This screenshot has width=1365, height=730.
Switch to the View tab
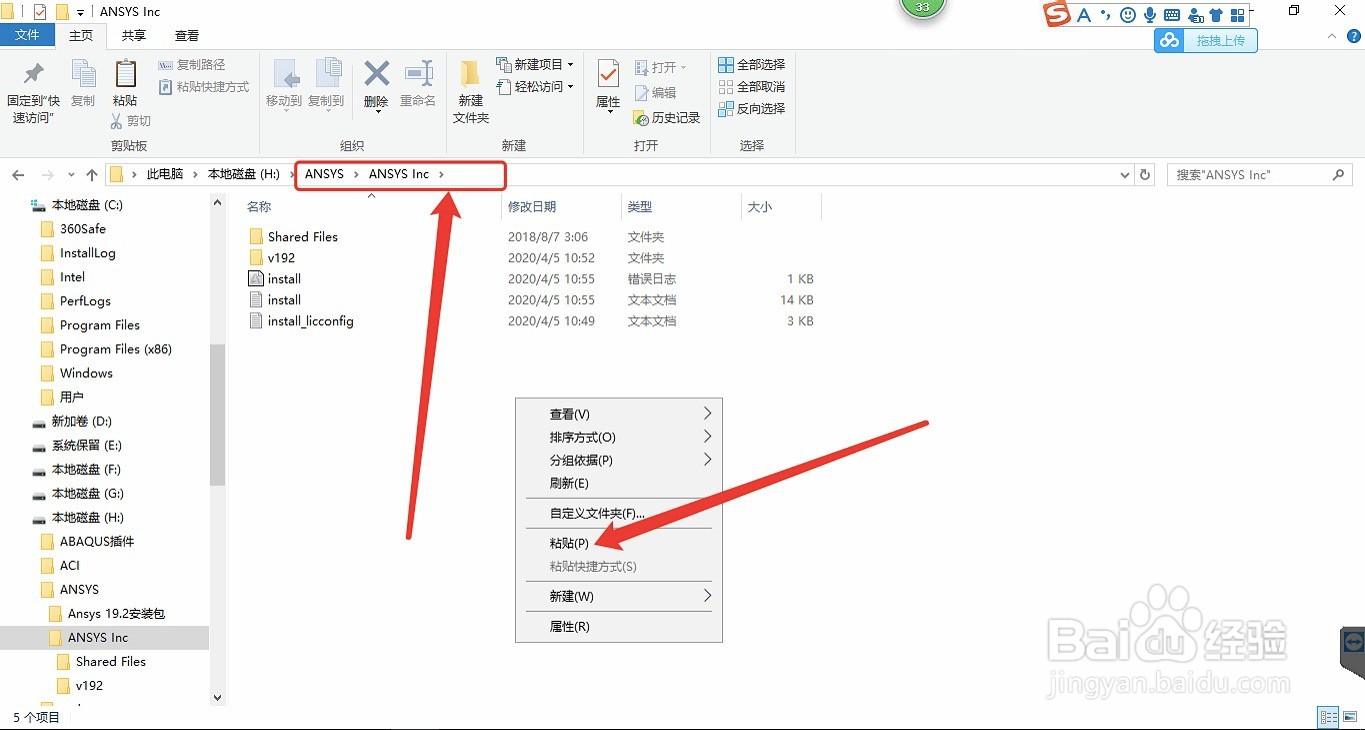pos(187,35)
